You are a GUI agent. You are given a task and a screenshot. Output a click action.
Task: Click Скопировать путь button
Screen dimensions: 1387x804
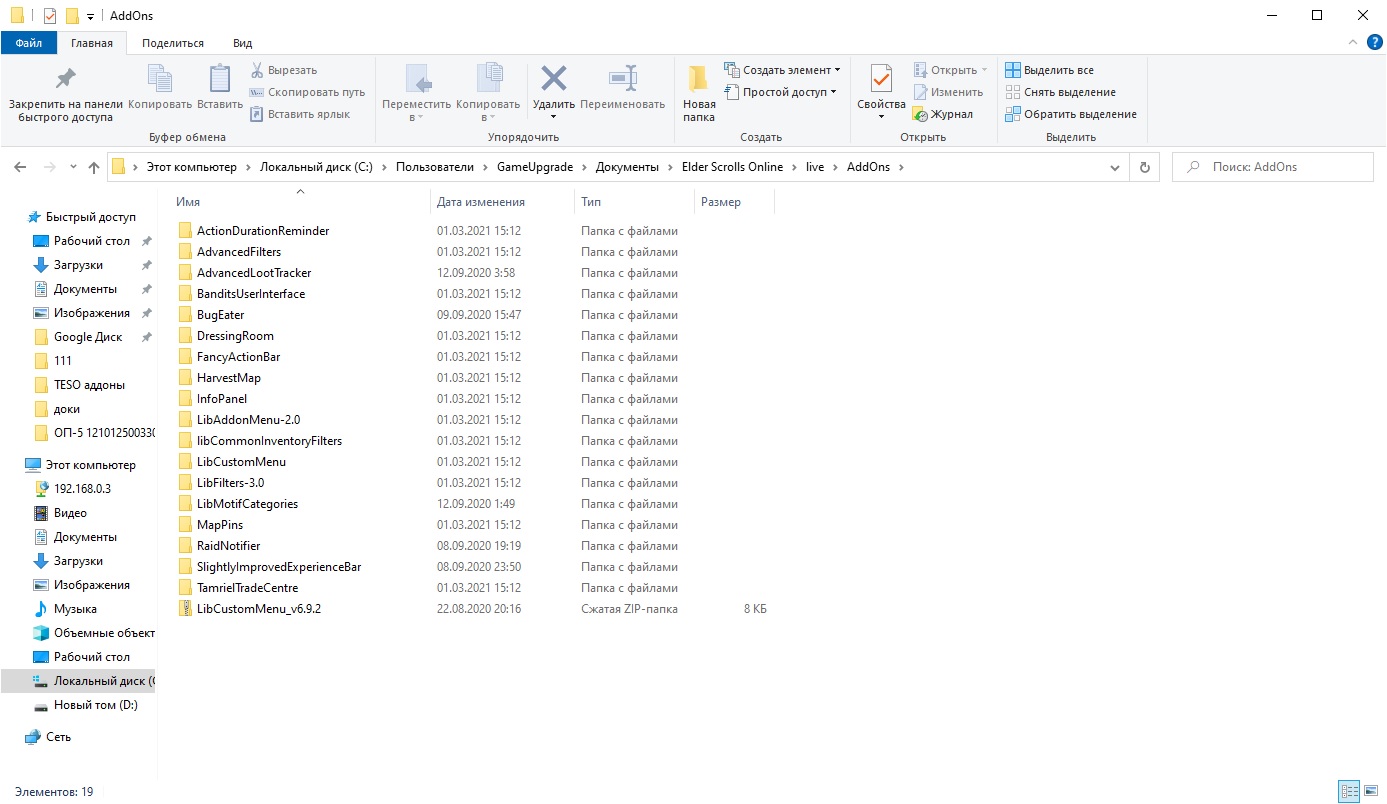[307, 92]
